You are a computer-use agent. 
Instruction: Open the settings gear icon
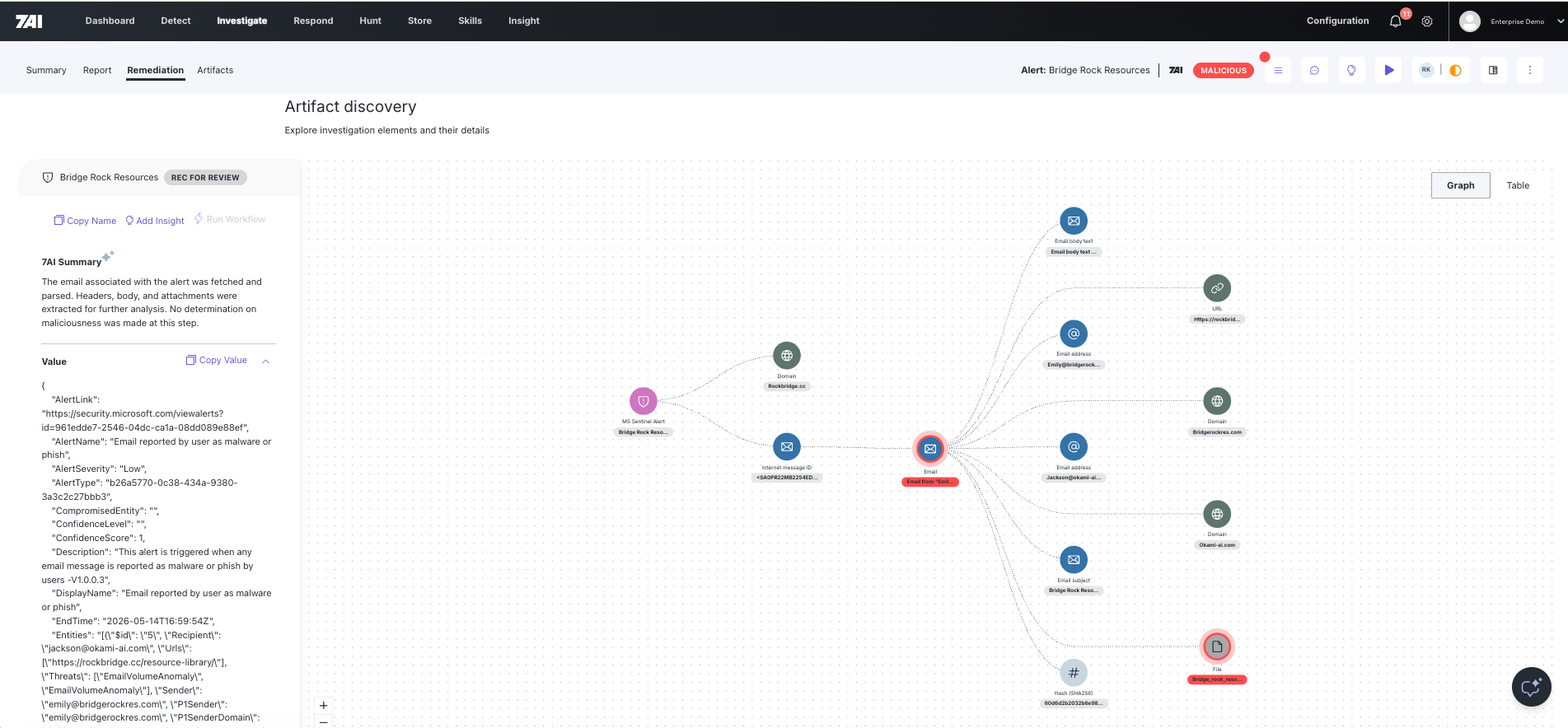point(1427,21)
